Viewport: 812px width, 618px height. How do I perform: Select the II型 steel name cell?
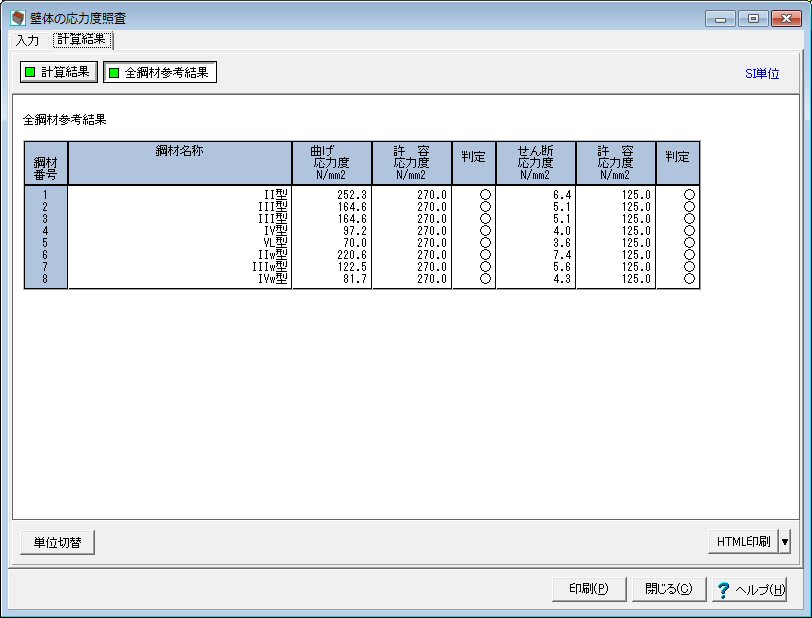click(x=276, y=195)
